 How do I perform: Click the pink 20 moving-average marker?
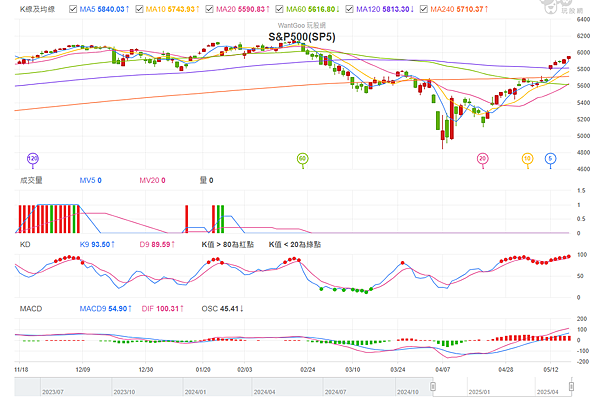coord(483,159)
